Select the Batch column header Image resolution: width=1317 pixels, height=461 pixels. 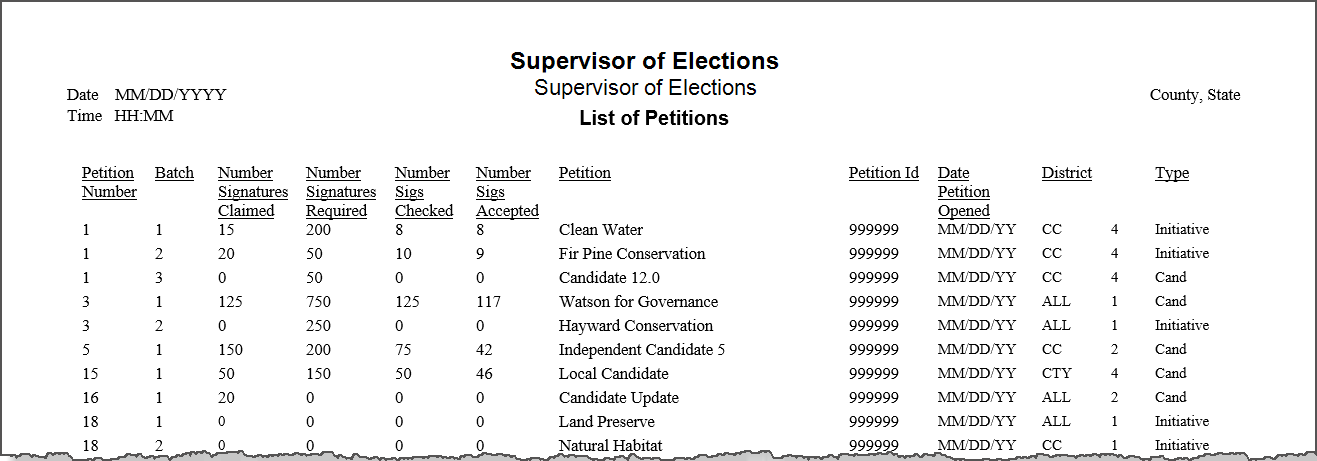coord(174,173)
